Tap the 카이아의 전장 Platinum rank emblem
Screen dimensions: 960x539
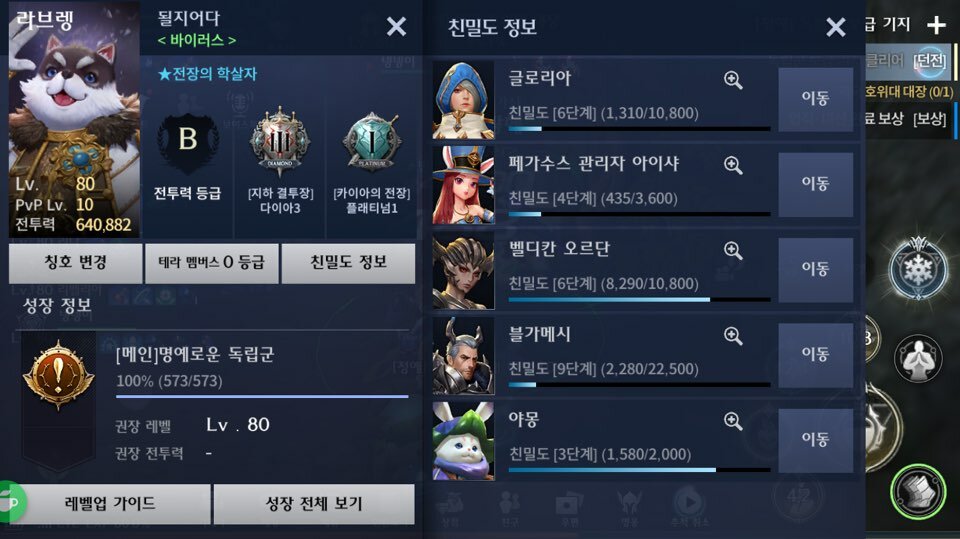tap(372, 142)
